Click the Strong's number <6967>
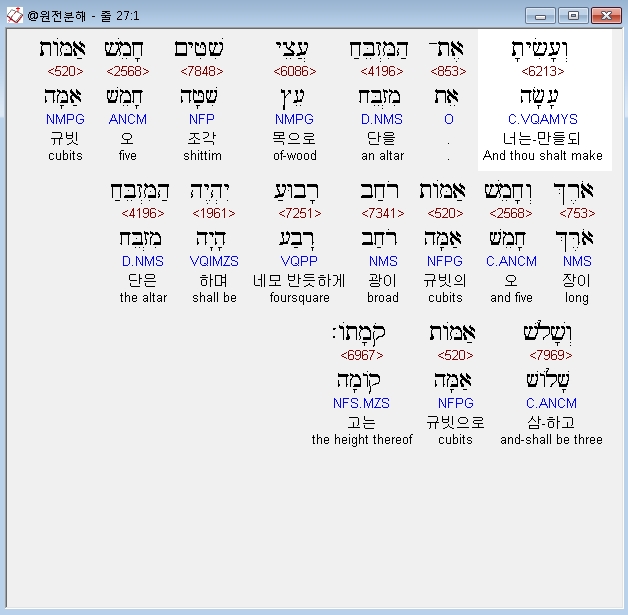The image size is (628, 615). (x=362, y=355)
